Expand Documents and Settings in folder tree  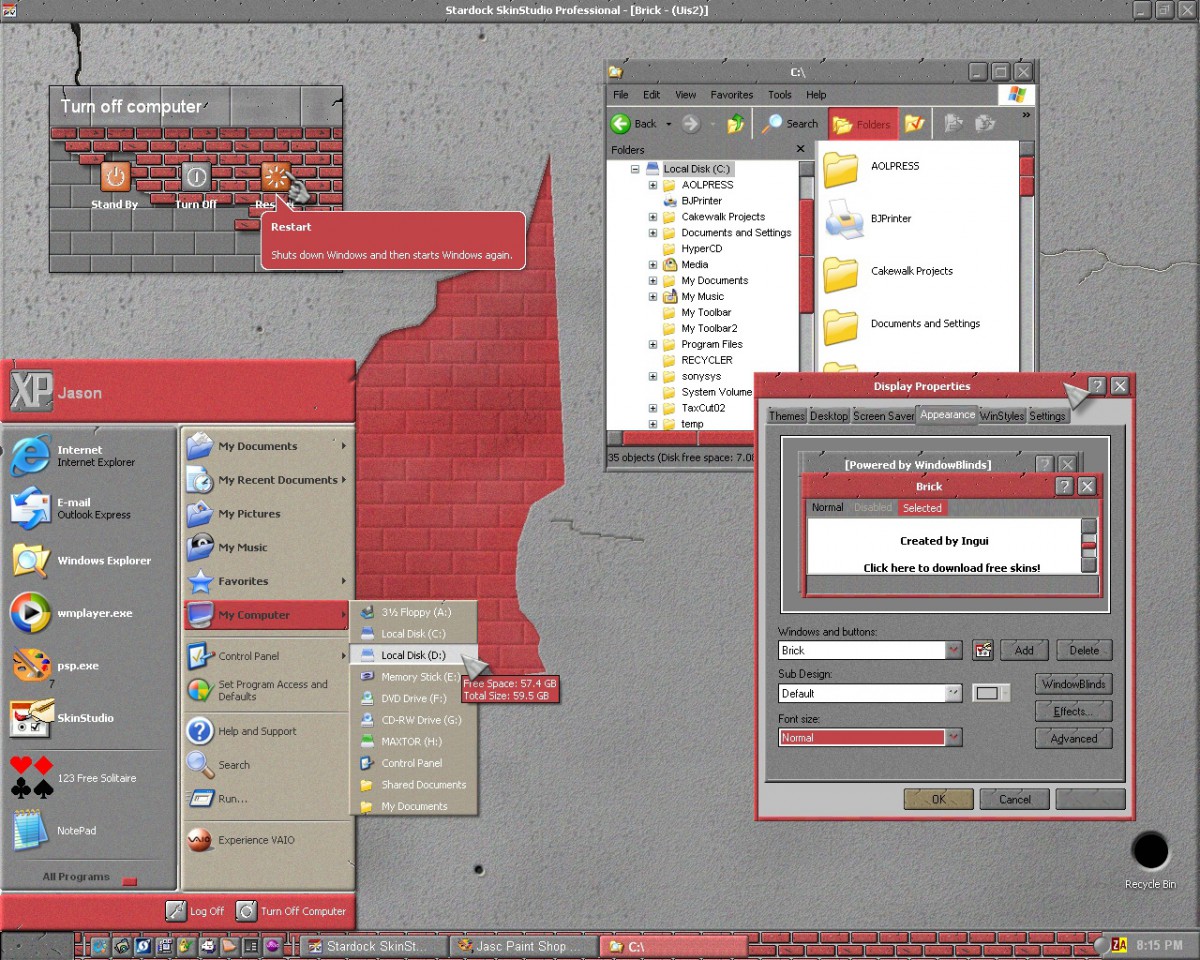[x=653, y=233]
